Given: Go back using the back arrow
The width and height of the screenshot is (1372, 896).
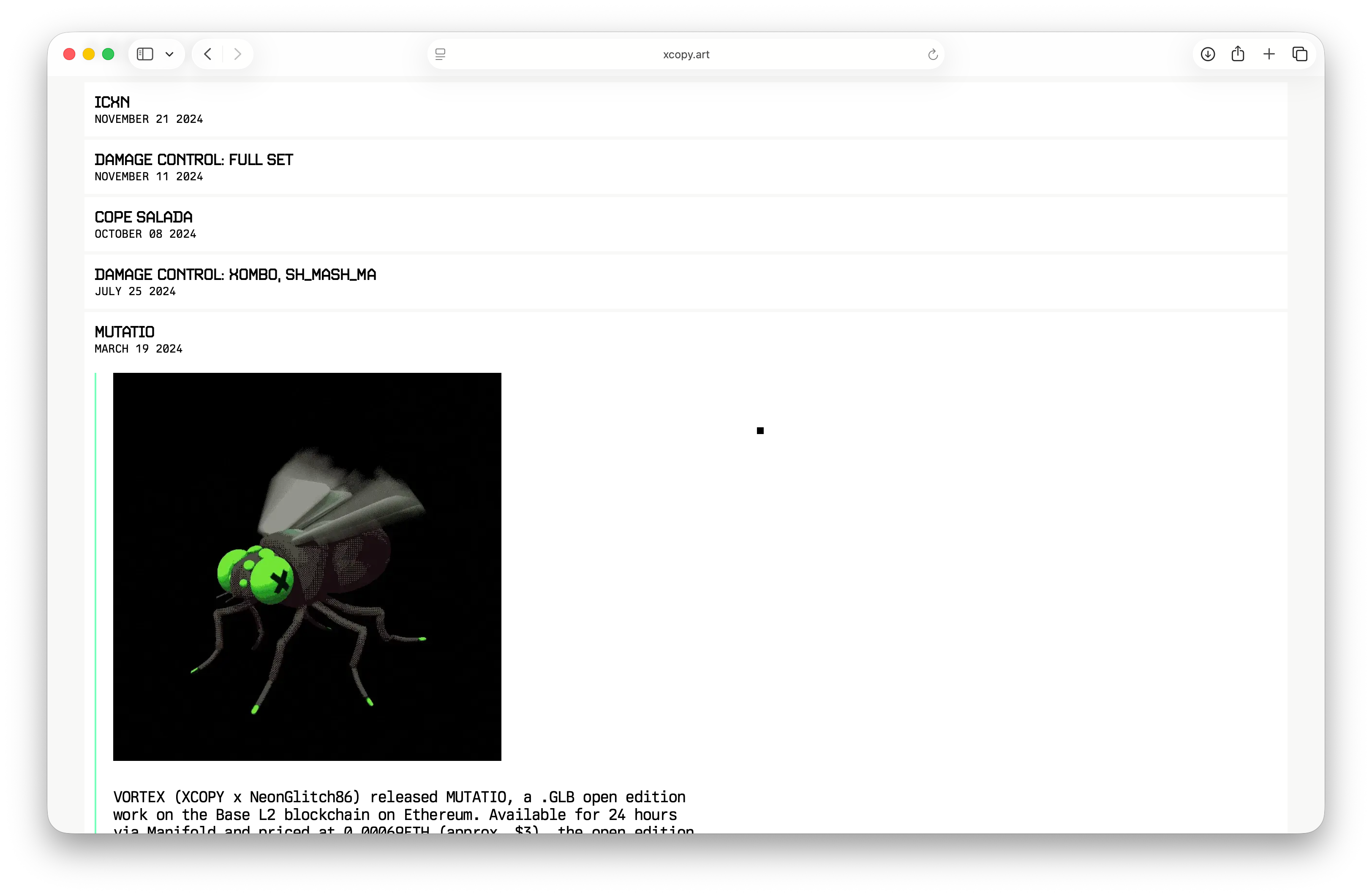Looking at the screenshot, I should click(207, 54).
